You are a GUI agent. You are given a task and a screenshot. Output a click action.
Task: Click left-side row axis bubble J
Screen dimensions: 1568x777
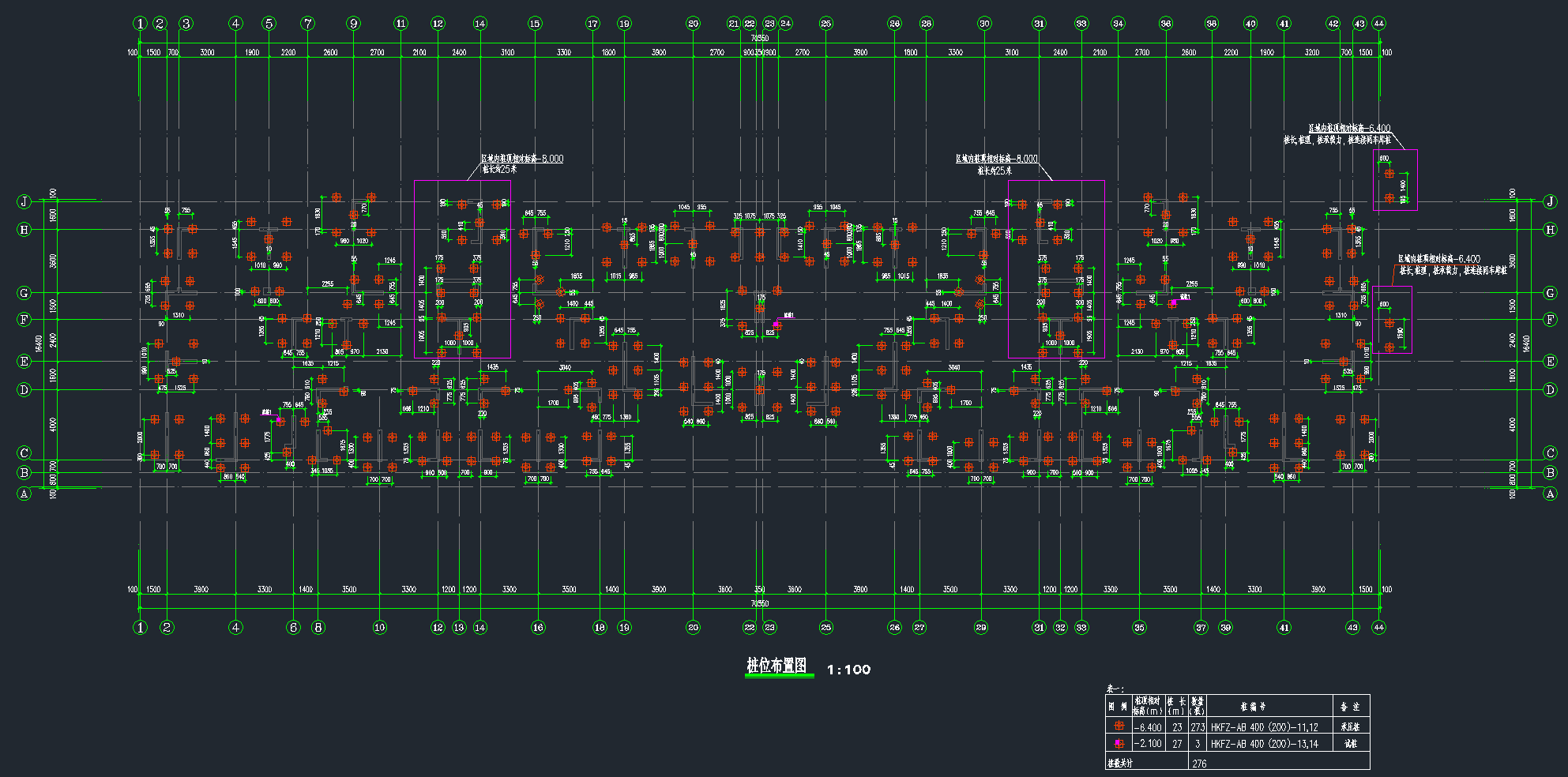[x=24, y=201]
